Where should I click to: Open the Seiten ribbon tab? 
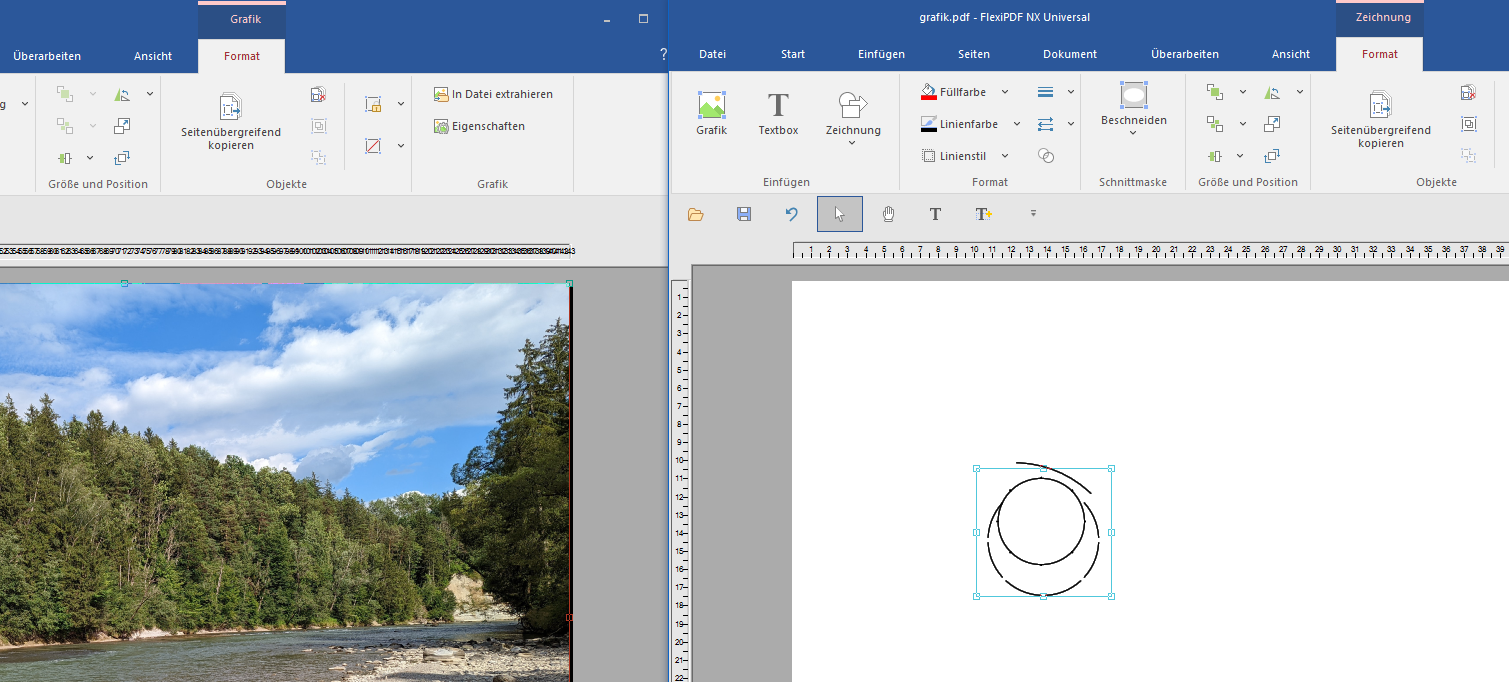(973, 54)
